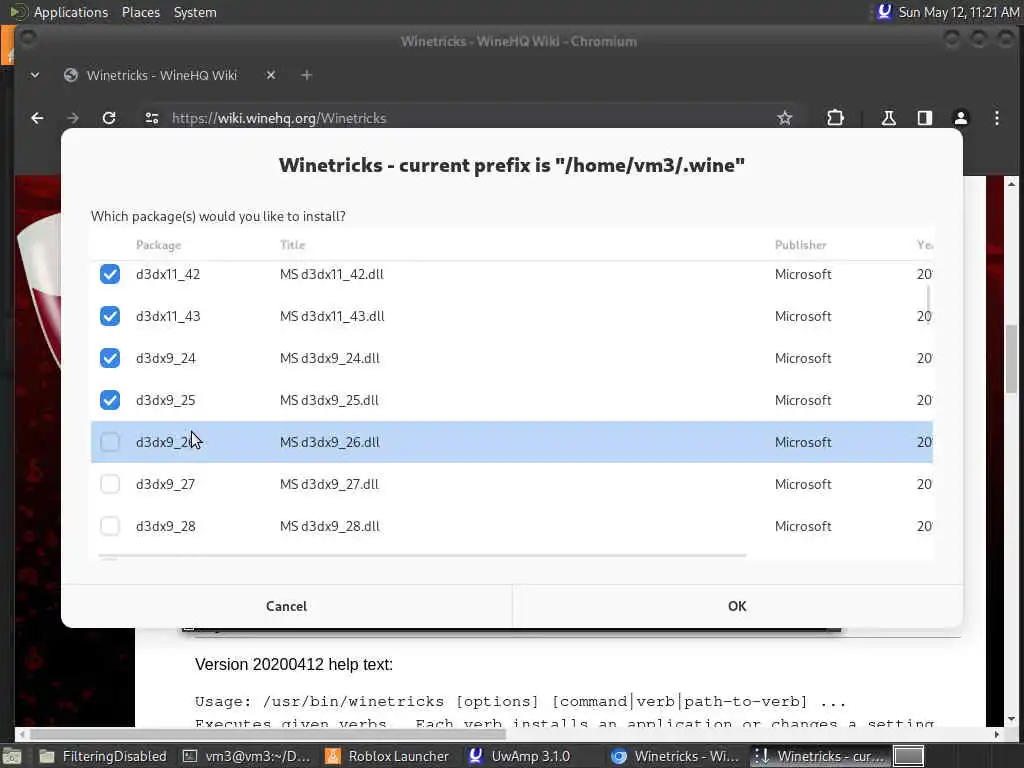Image resolution: width=1024 pixels, height=768 pixels.
Task: Switch to Winetricks - WineHQ Wiki tab
Action: point(161,75)
